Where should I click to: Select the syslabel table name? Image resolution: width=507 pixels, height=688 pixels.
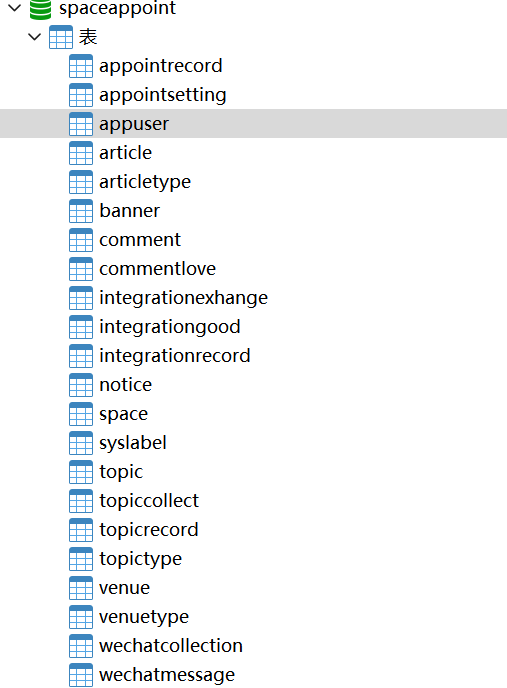pyautogui.click(x=133, y=443)
